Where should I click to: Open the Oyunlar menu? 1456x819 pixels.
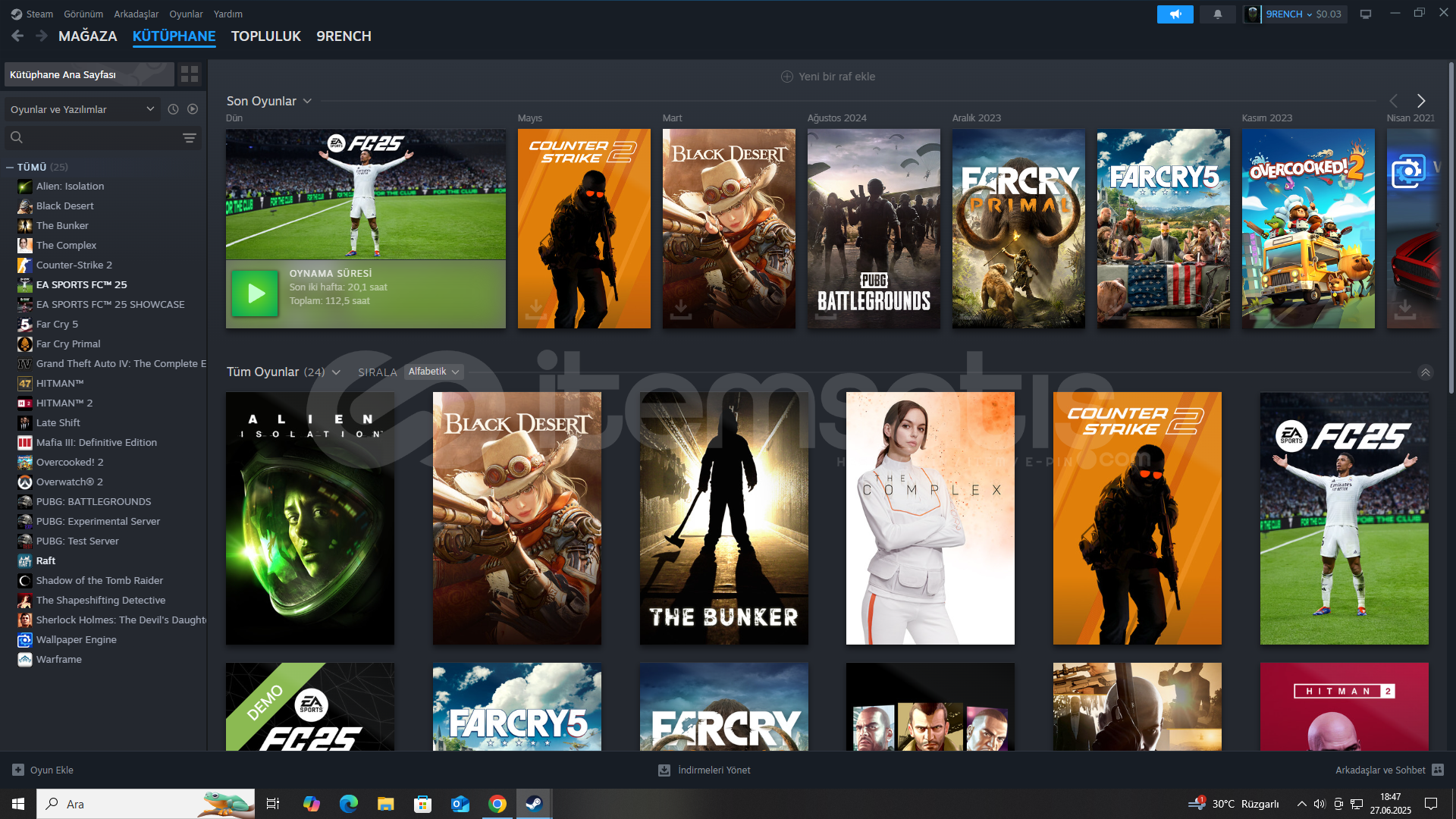(186, 14)
